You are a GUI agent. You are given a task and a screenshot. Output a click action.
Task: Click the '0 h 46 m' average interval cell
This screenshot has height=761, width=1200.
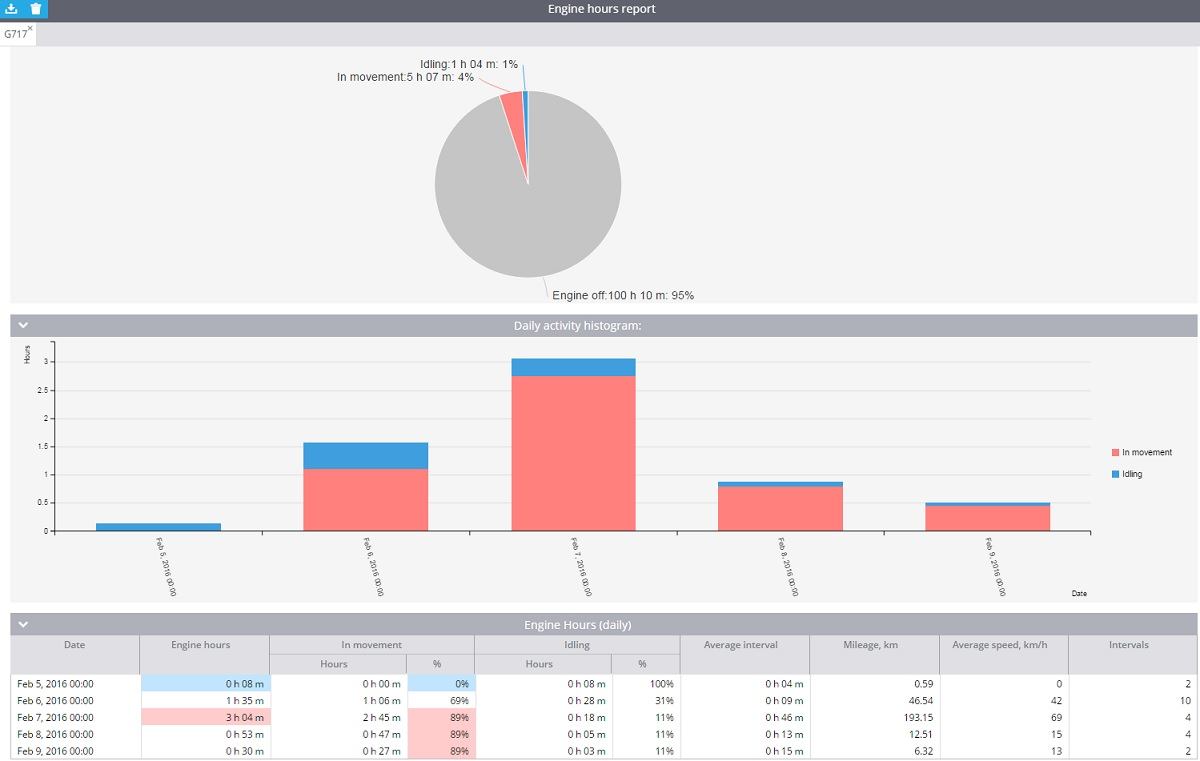click(744, 717)
